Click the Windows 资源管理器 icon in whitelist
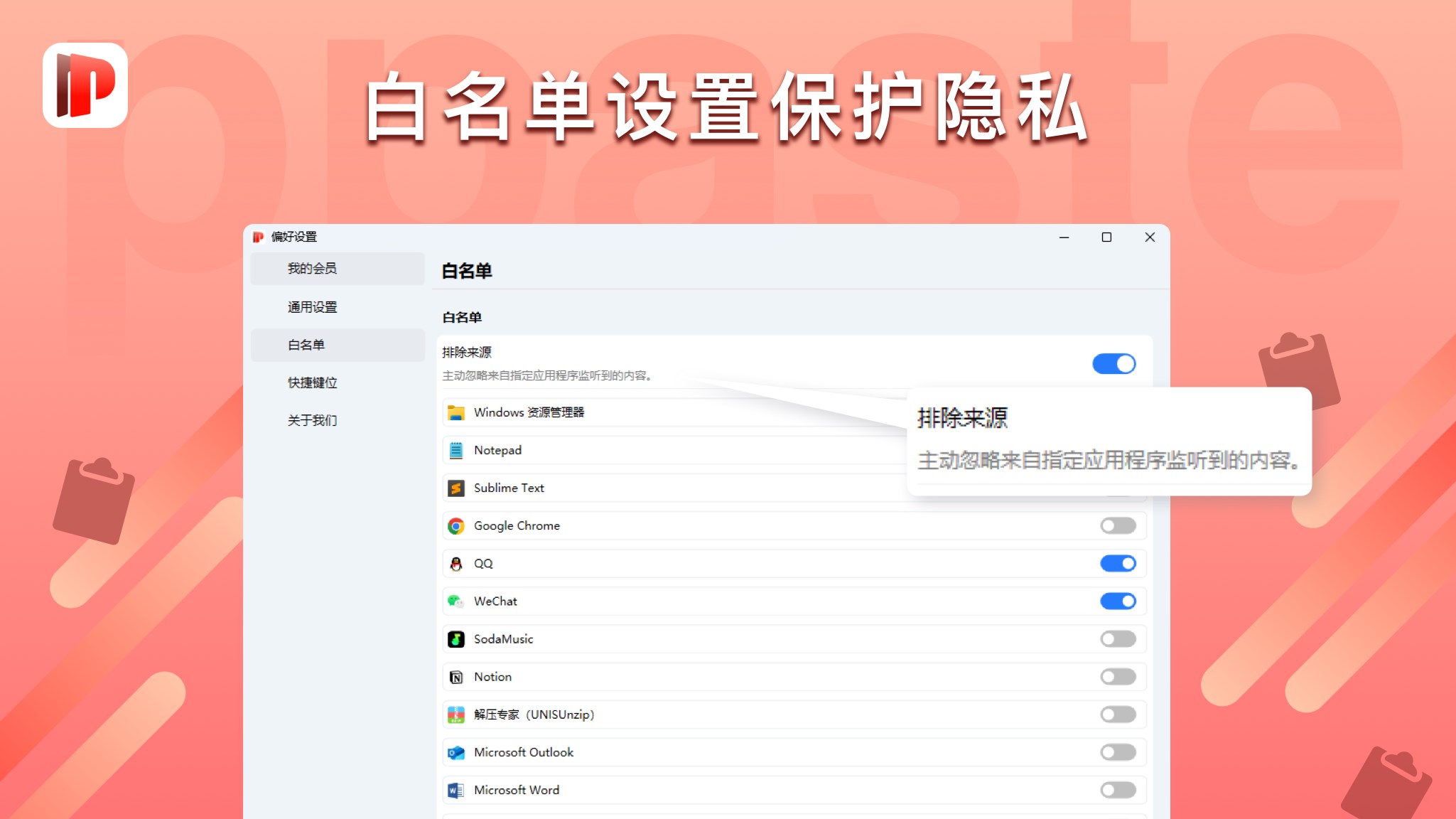The height and width of the screenshot is (819, 1456). (456, 412)
